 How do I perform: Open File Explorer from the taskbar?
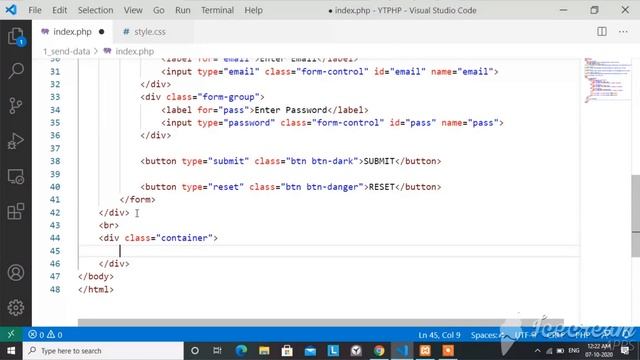pyautogui.click(x=264, y=351)
